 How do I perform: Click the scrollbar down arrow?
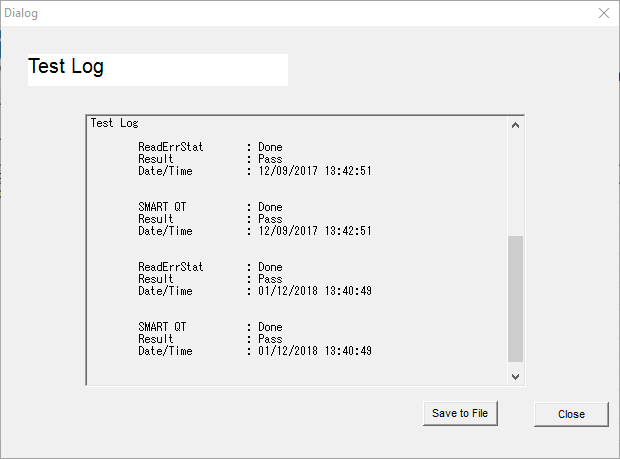(x=515, y=376)
